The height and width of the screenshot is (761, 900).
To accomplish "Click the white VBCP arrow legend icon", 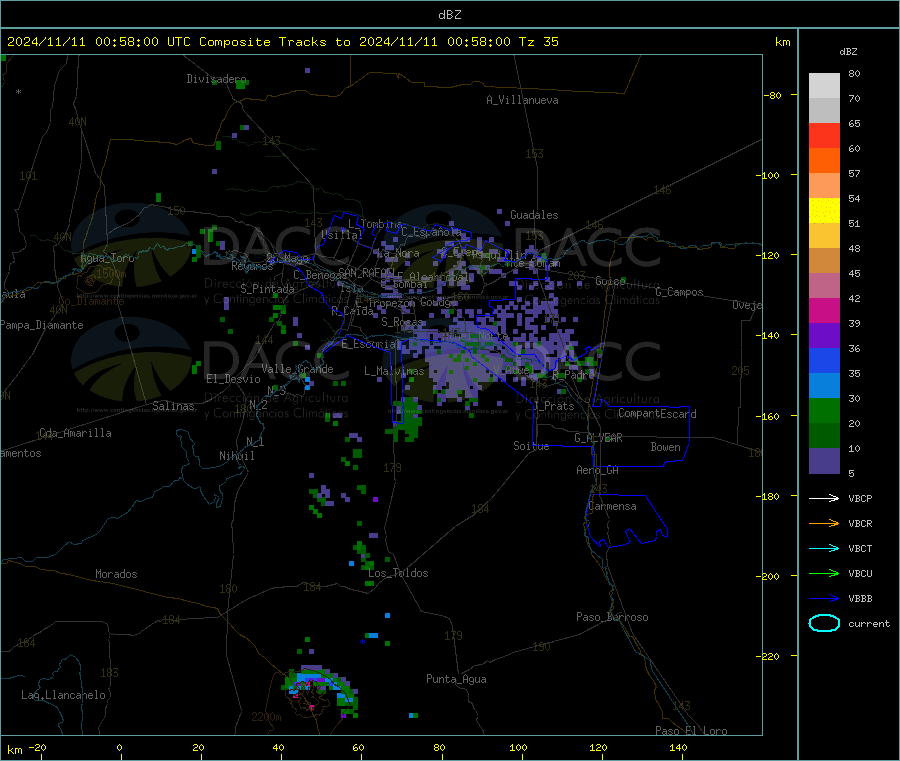I will tap(824, 498).
